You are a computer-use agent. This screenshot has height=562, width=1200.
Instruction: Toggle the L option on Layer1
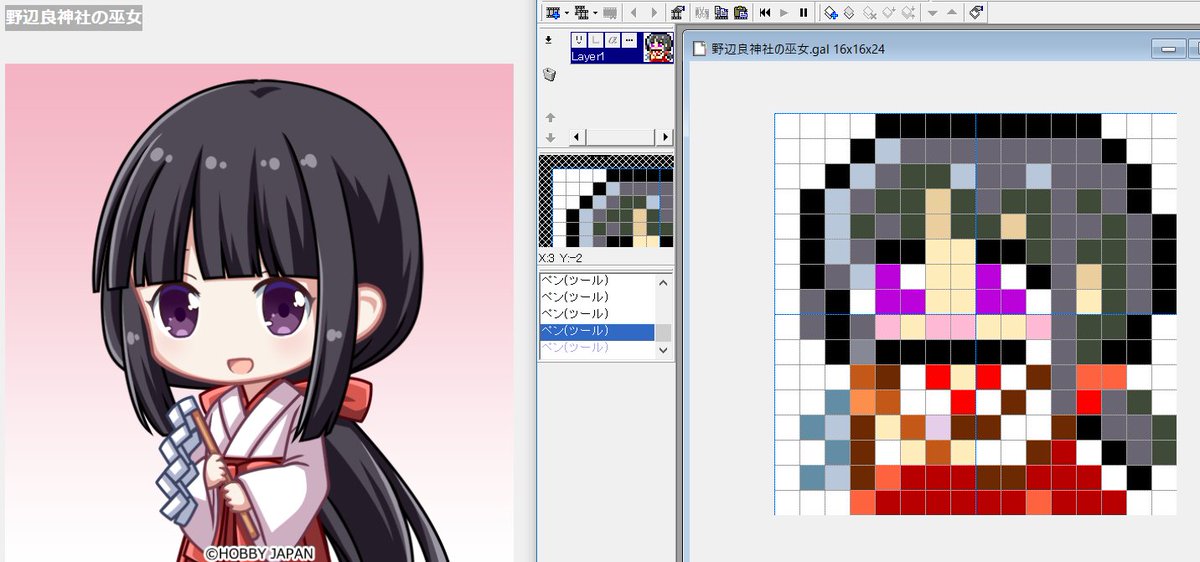(x=595, y=40)
